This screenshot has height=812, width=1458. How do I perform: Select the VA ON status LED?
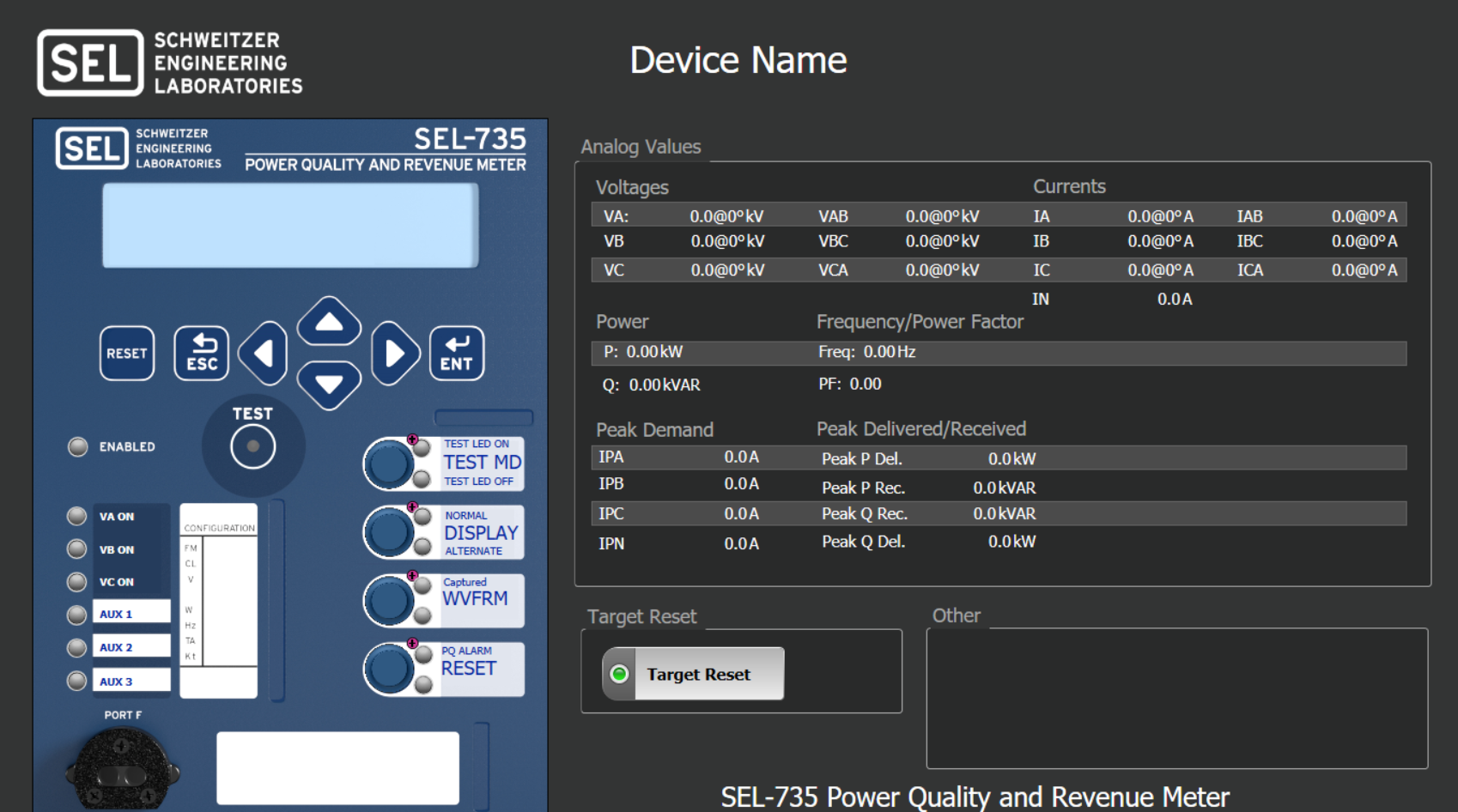click(76, 516)
